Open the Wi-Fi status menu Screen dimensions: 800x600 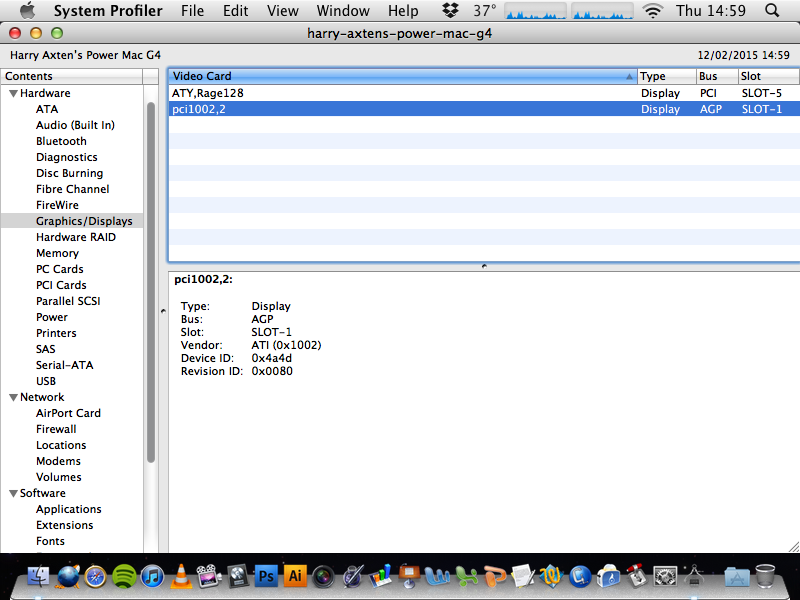click(653, 10)
